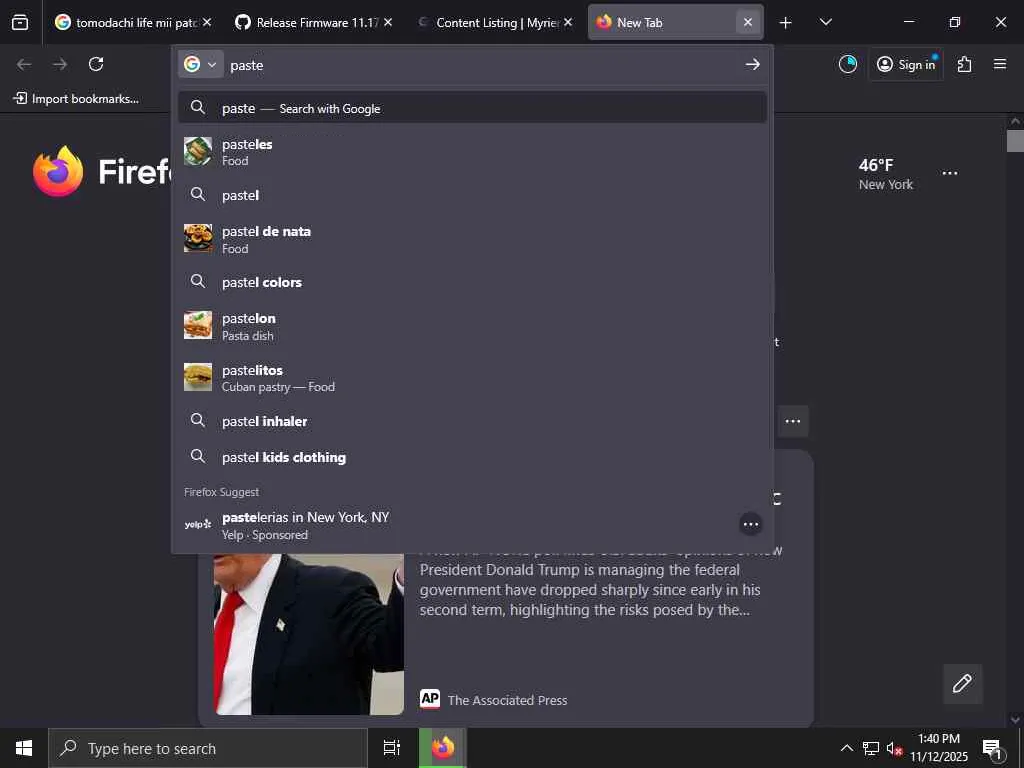Open the Firefox hamburger menu

tap(999, 64)
